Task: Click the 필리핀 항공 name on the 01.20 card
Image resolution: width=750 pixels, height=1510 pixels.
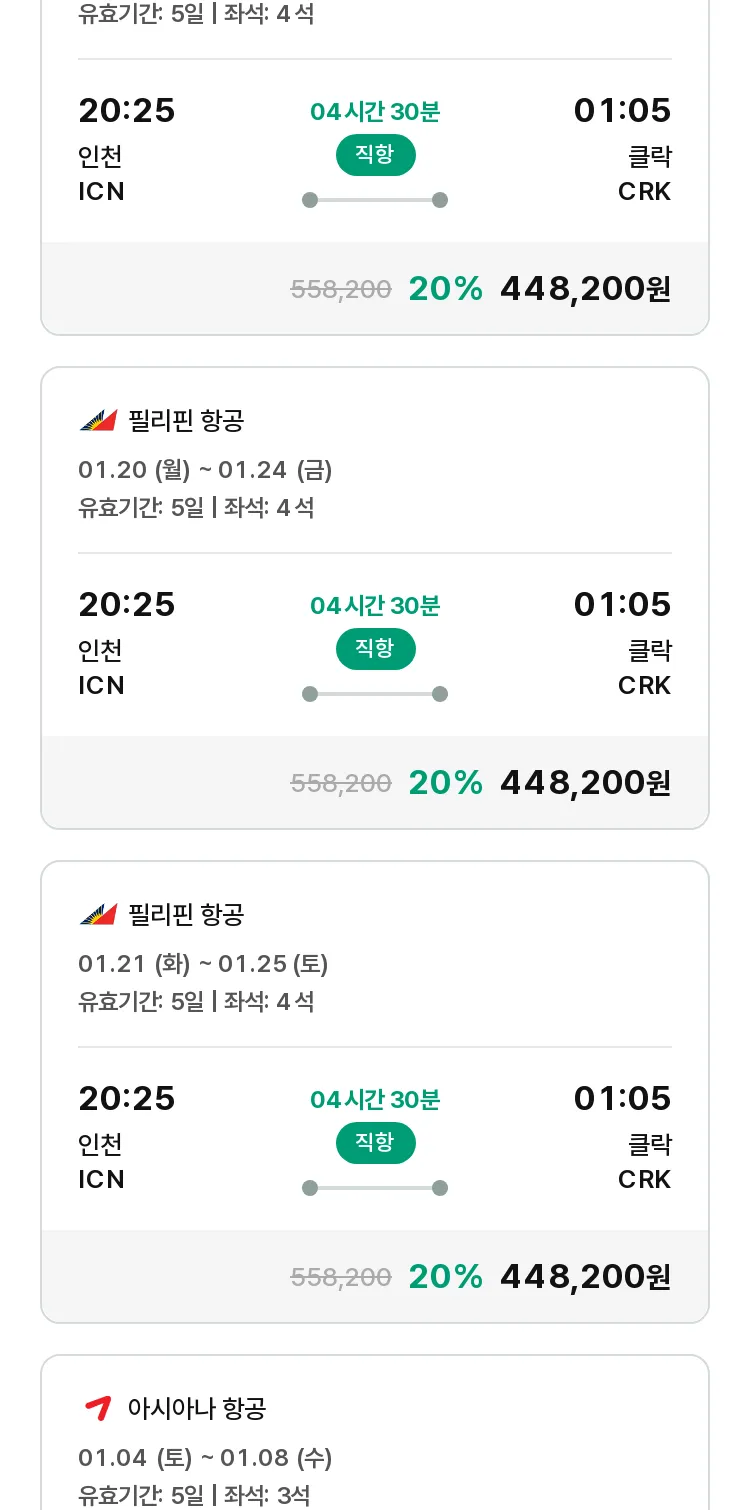Action: pyautogui.click(x=186, y=421)
